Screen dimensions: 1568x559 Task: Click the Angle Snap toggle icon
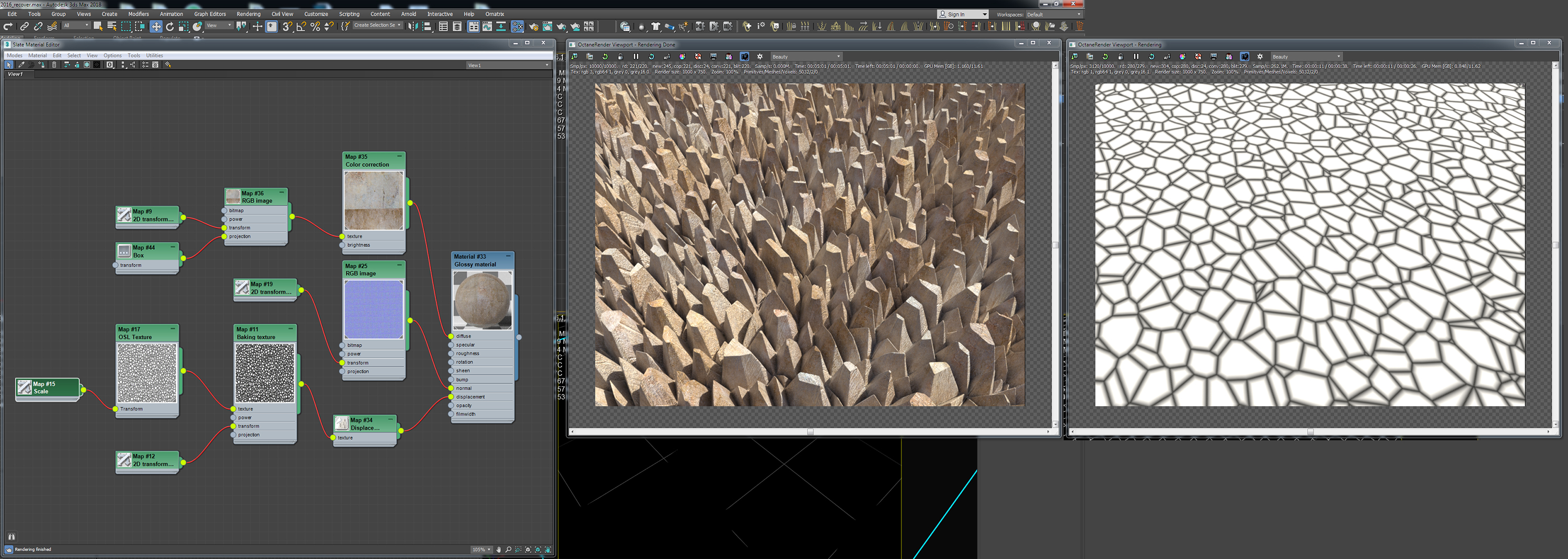click(301, 26)
